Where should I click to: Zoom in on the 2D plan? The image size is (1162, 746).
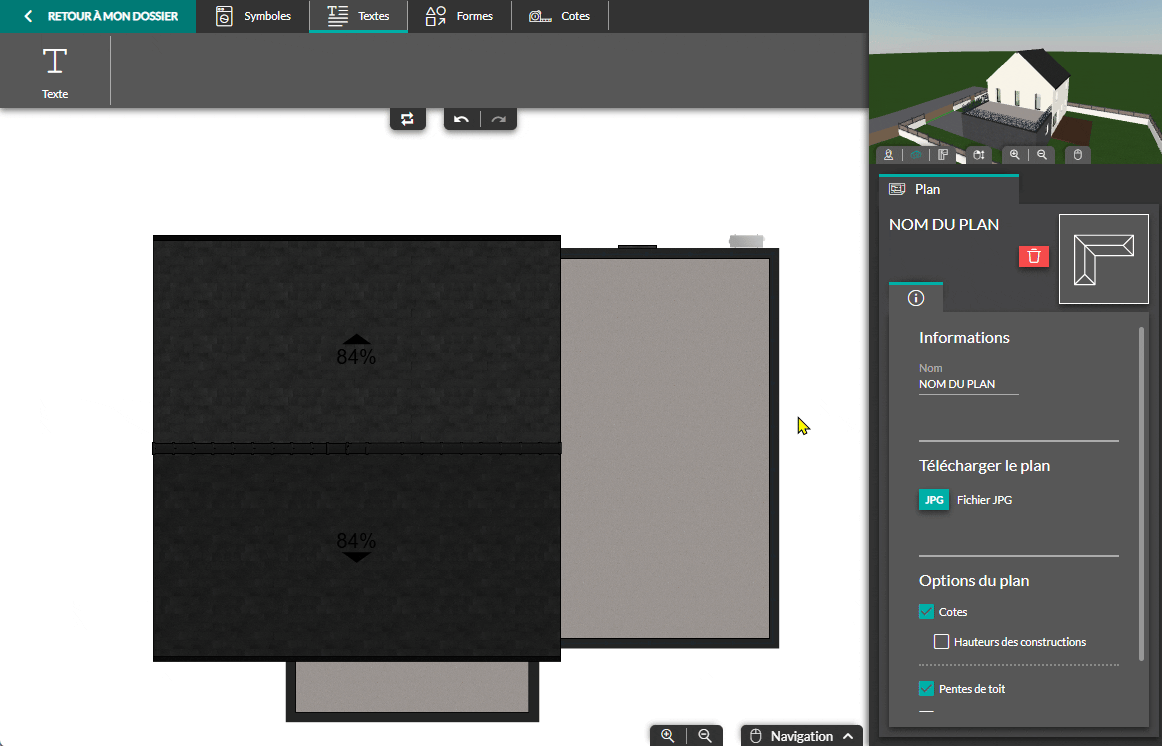click(667, 736)
